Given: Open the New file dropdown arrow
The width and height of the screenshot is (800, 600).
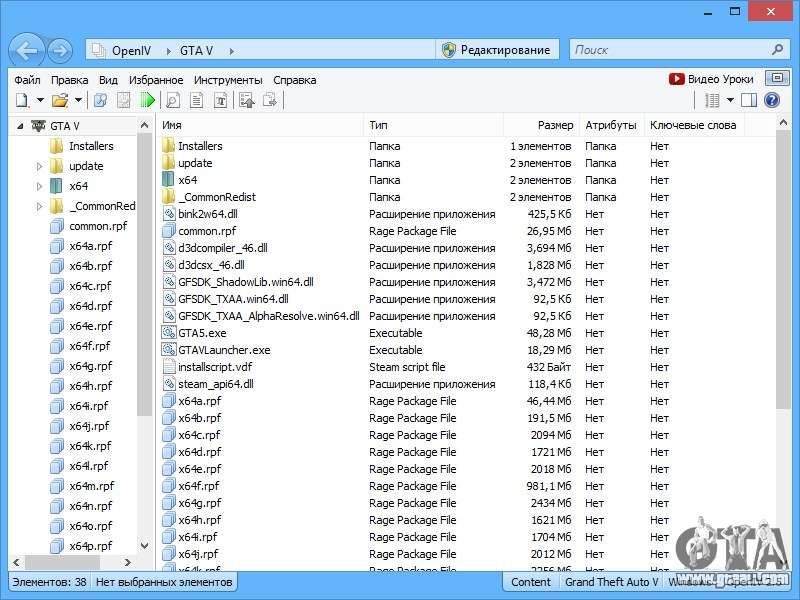Looking at the screenshot, I should (x=40, y=100).
